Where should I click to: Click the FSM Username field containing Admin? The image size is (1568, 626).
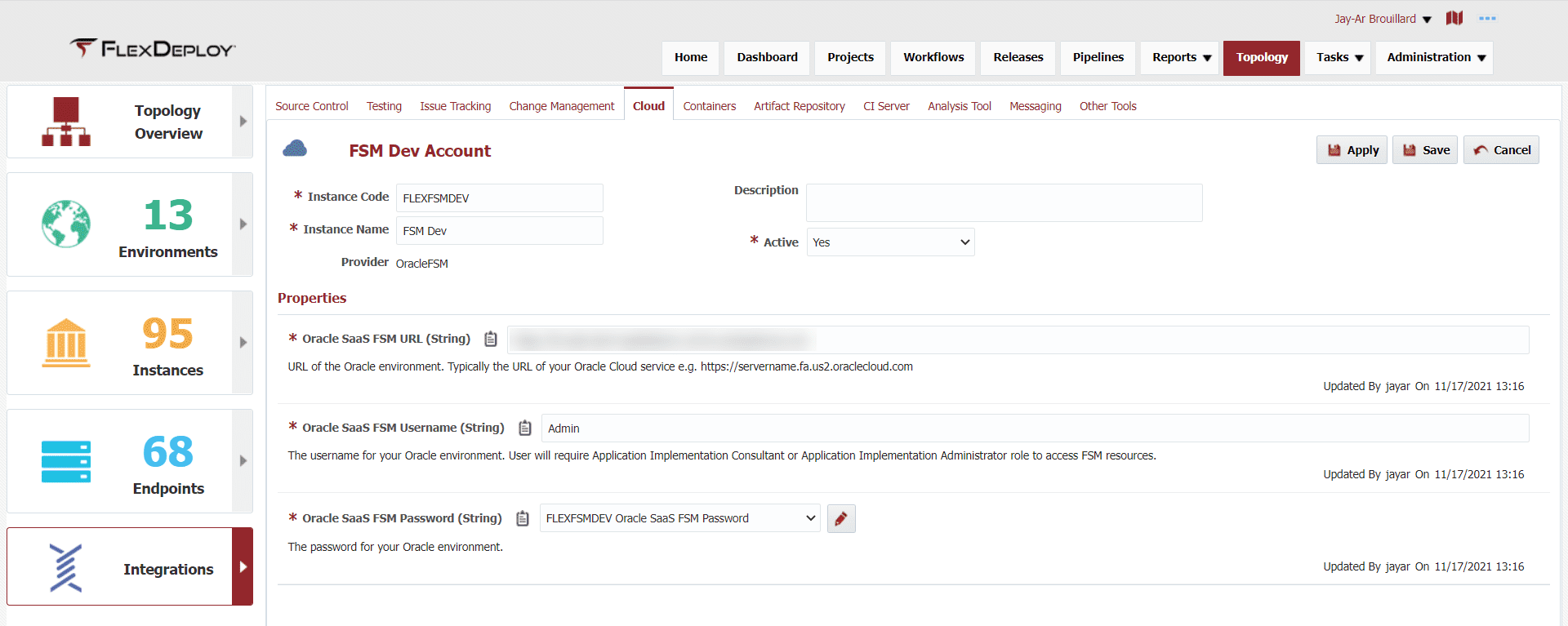[1036, 428]
